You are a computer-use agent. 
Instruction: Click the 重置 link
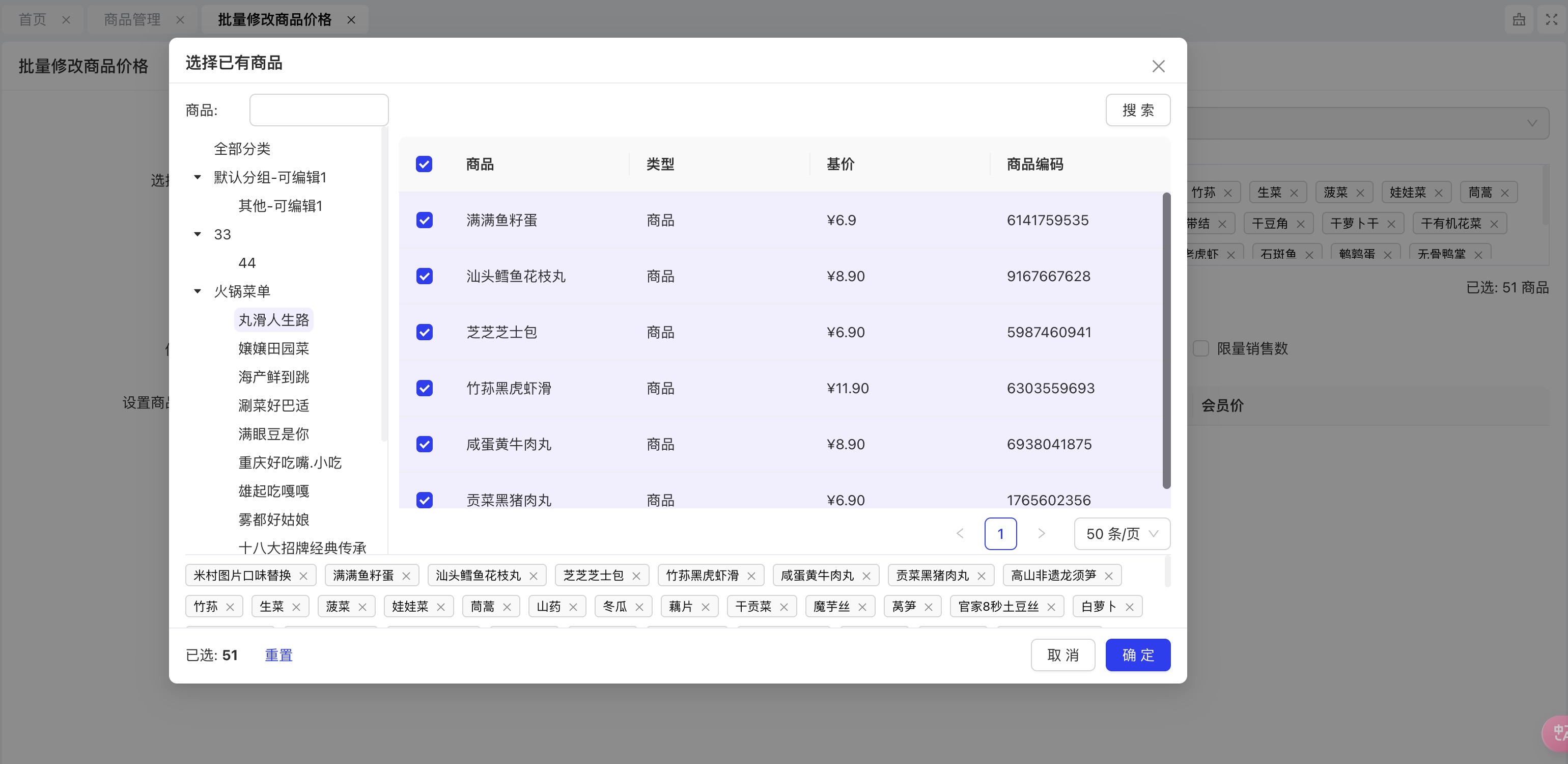pos(279,655)
